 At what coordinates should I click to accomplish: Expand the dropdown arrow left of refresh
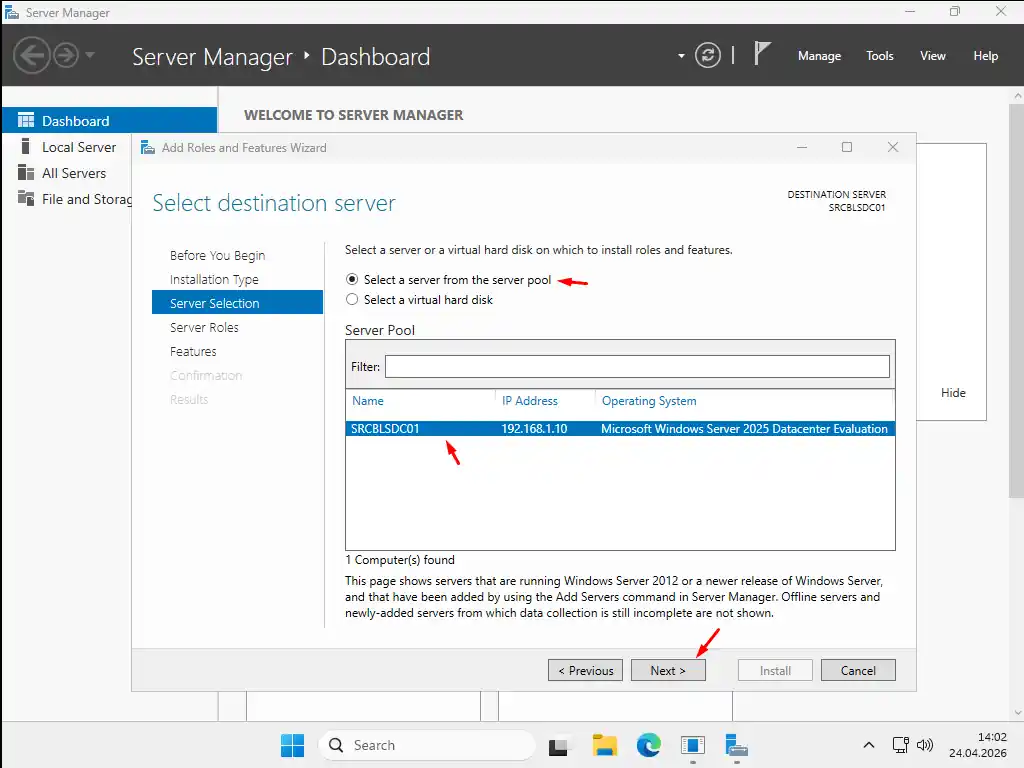click(681, 56)
